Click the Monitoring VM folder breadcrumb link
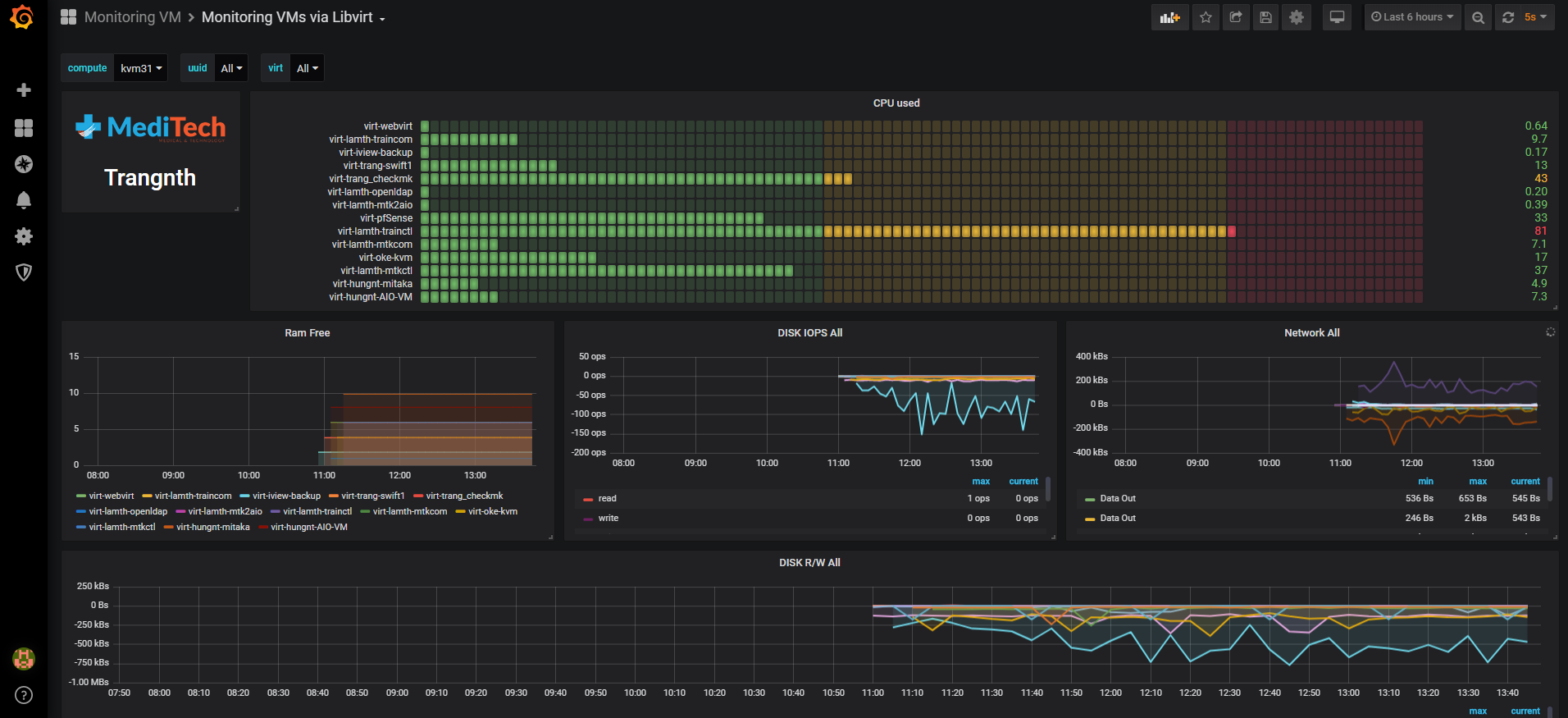Viewport: 1568px width, 718px height. (133, 17)
